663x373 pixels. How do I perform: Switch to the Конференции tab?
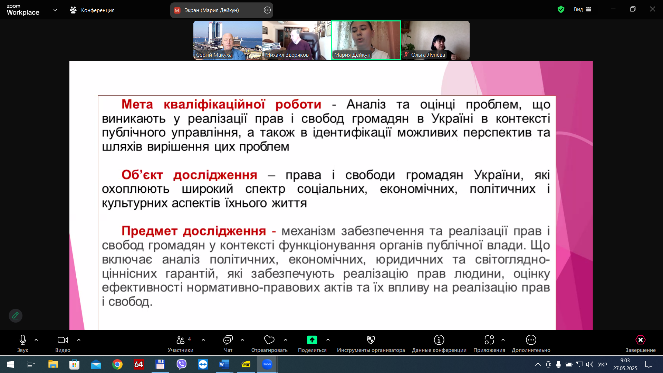coord(92,10)
